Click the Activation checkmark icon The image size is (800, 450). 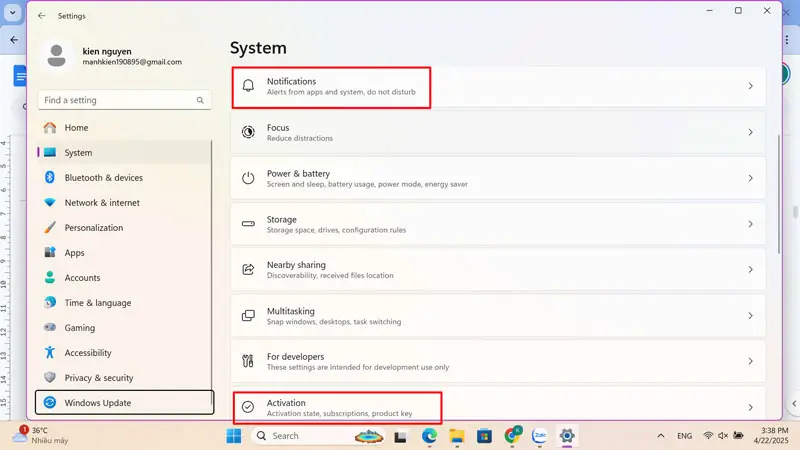pyautogui.click(x=248, y=407)
